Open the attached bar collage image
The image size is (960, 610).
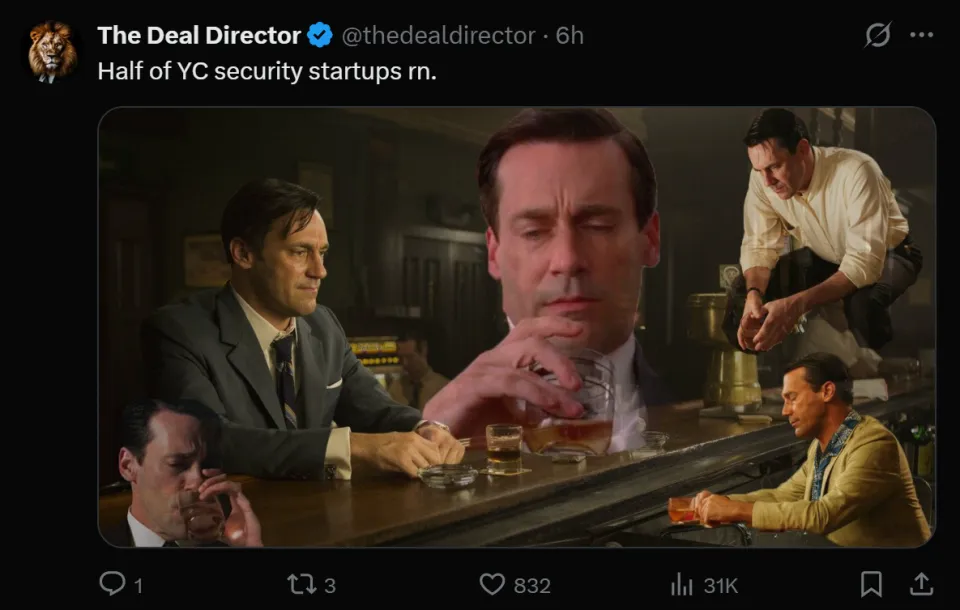click(x=516, y=327)
